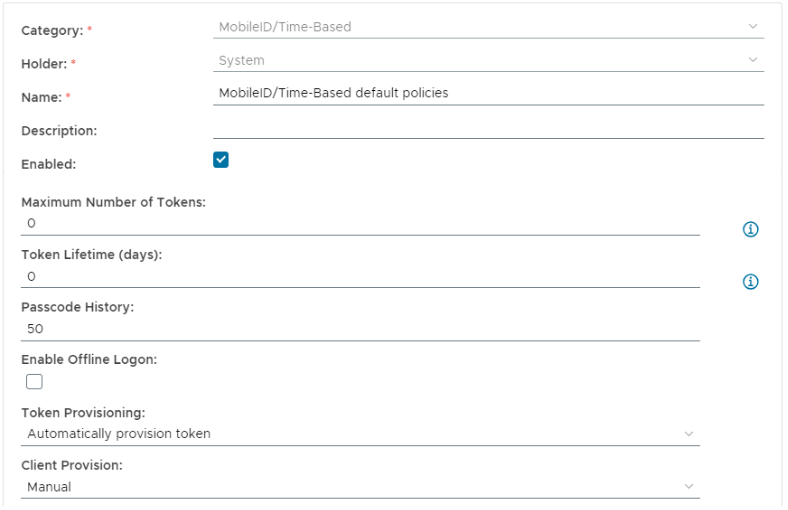Click the Holder dropdown chevron arrow
788x510 pixels.
pos(753,60)
